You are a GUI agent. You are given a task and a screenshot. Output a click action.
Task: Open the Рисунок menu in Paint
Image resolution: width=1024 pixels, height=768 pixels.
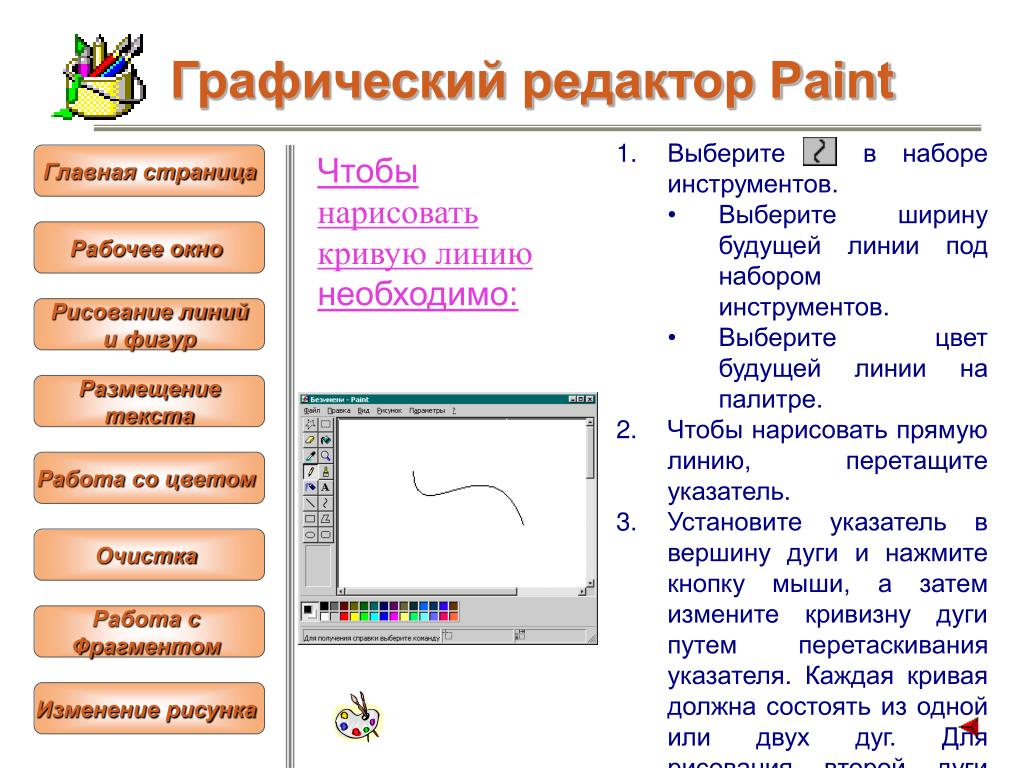(389, 411)
